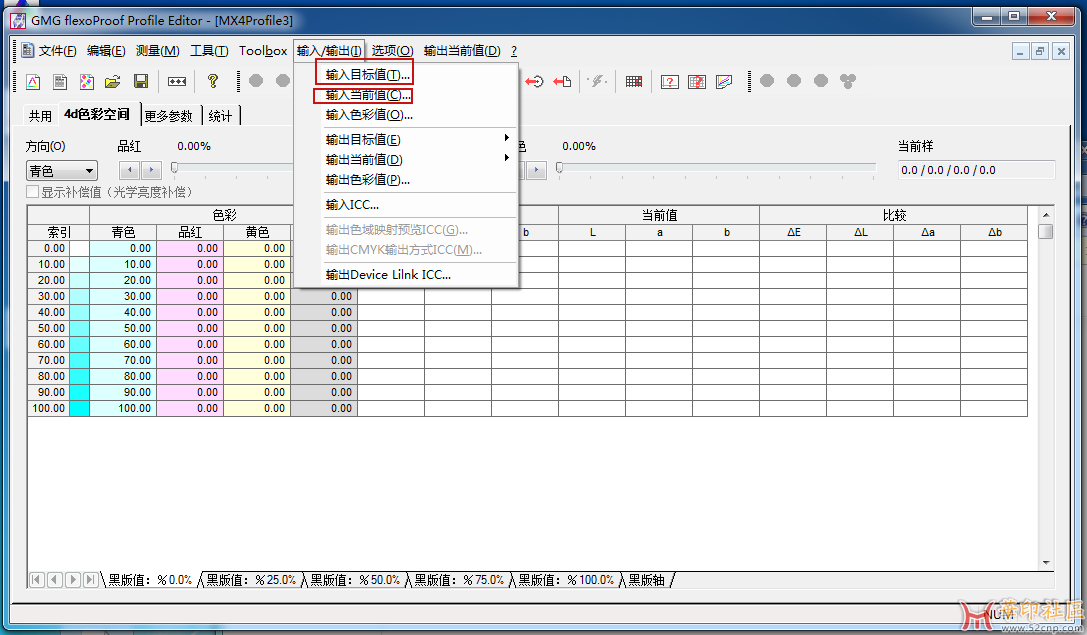Go to first sheet tab button
The width and height of the screenshot is (1087, 635).
point(37,580)
